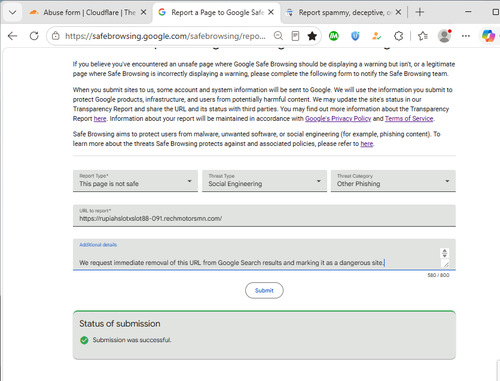
Task: Open the blue shield extension icon
Action: pos(355,36)
